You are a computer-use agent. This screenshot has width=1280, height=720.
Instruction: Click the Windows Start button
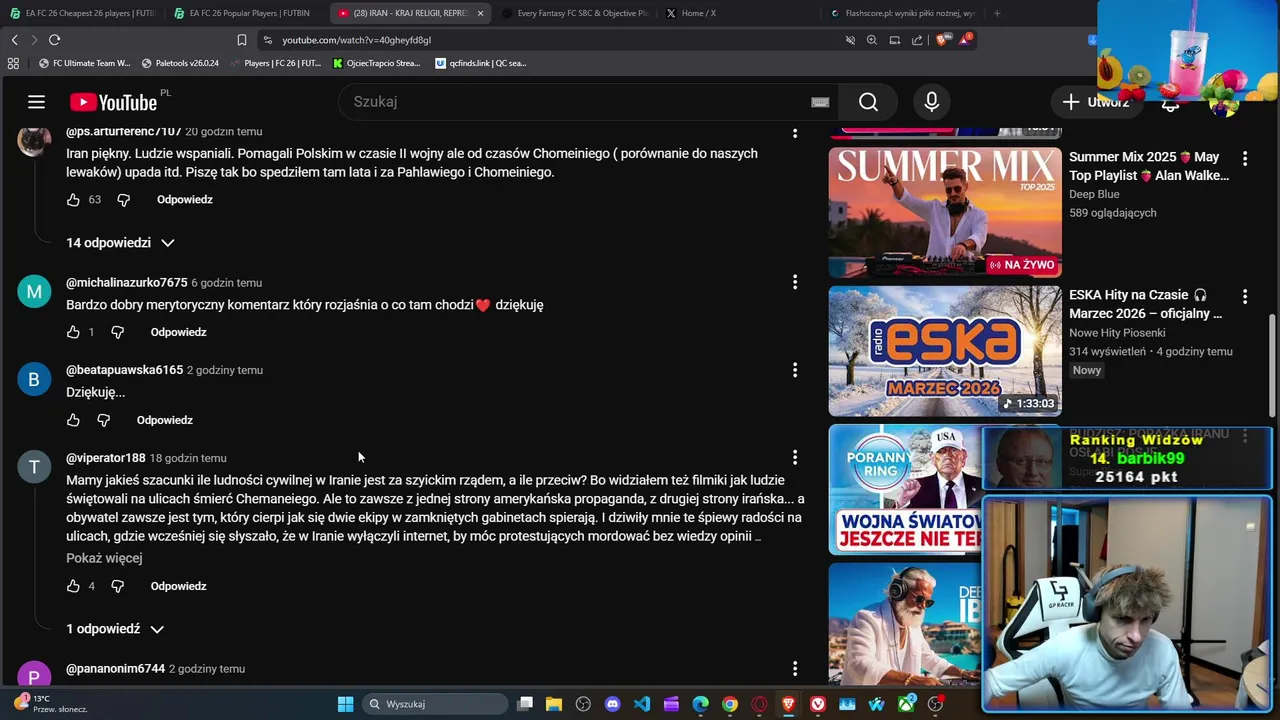tap(345, 704)
